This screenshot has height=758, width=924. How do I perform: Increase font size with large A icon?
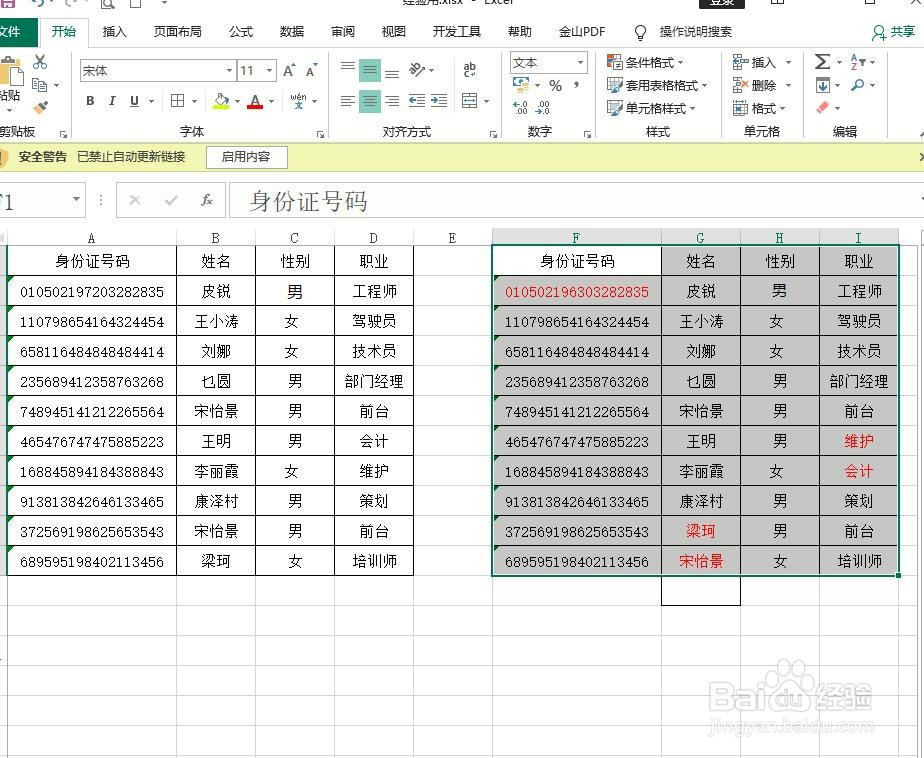(x=289, y=71)
